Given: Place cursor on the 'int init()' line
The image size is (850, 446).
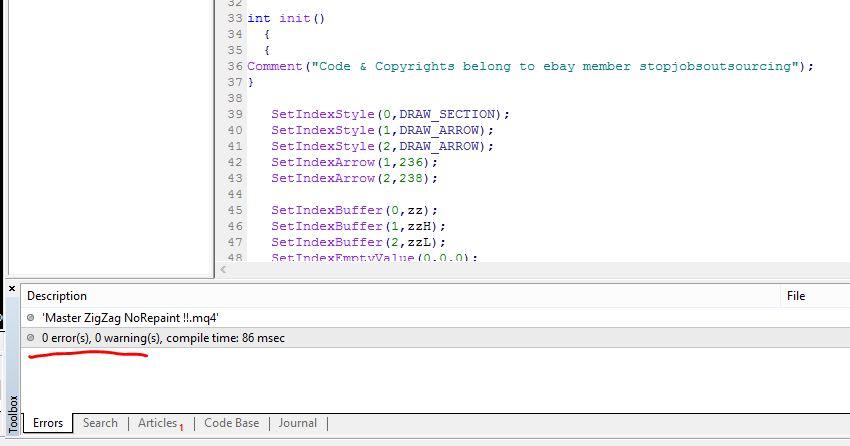Looking at the screenshot, I should point(286,18).
